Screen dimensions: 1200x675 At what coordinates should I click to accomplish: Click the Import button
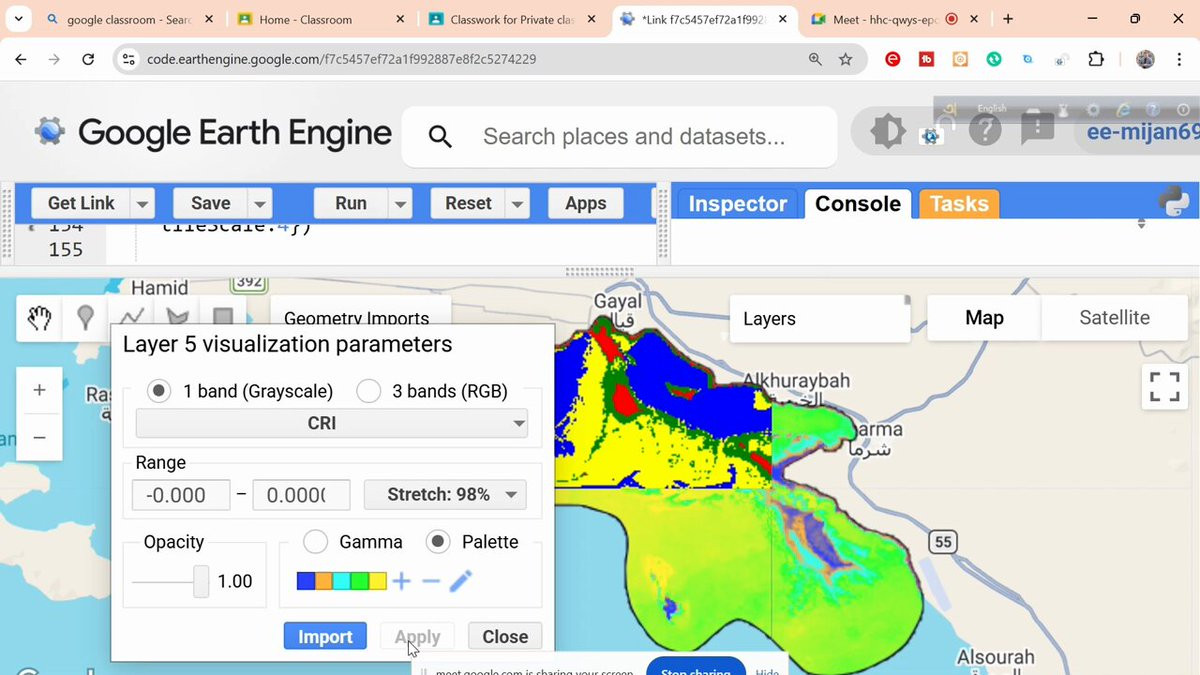coord(325,637)
